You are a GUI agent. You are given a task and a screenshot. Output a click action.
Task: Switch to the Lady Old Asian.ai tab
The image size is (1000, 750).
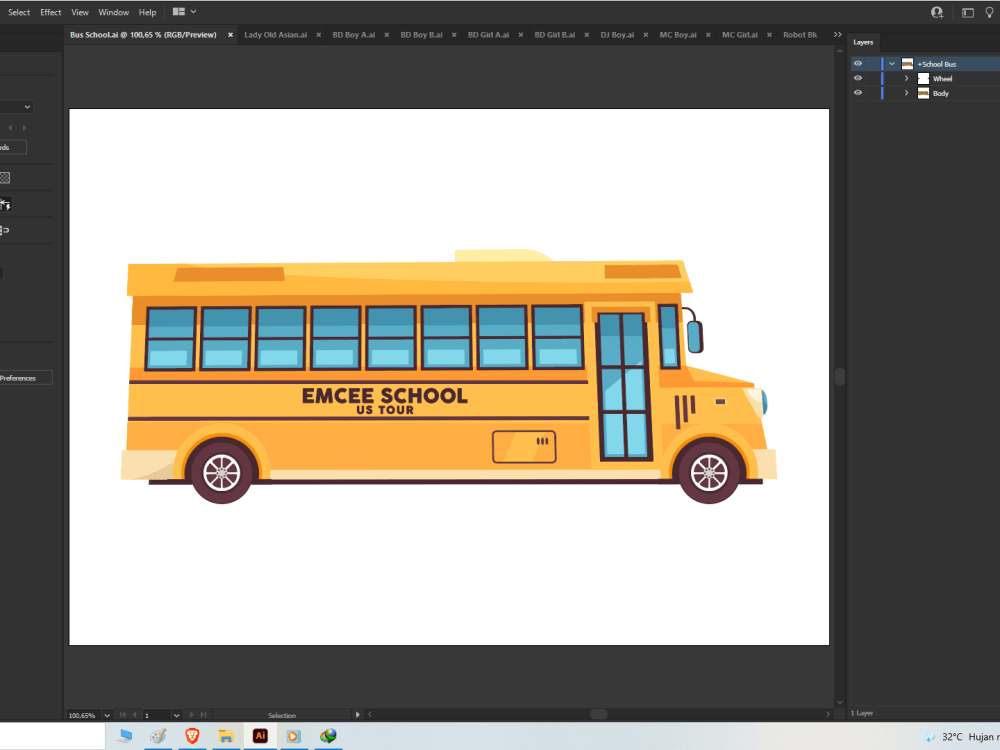click(x=276, y=34)
